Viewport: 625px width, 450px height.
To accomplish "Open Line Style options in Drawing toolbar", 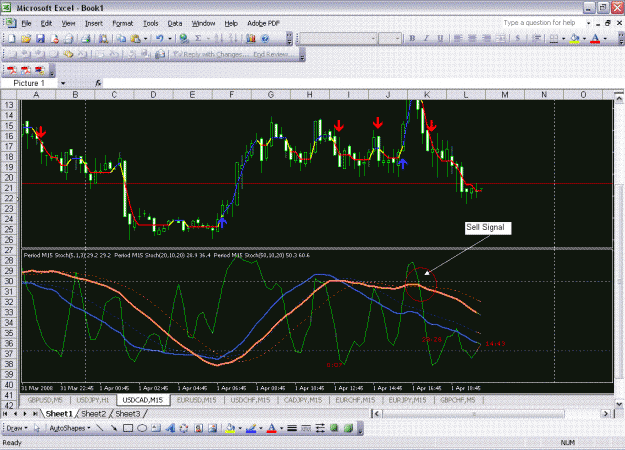I will tap(292, 428).
